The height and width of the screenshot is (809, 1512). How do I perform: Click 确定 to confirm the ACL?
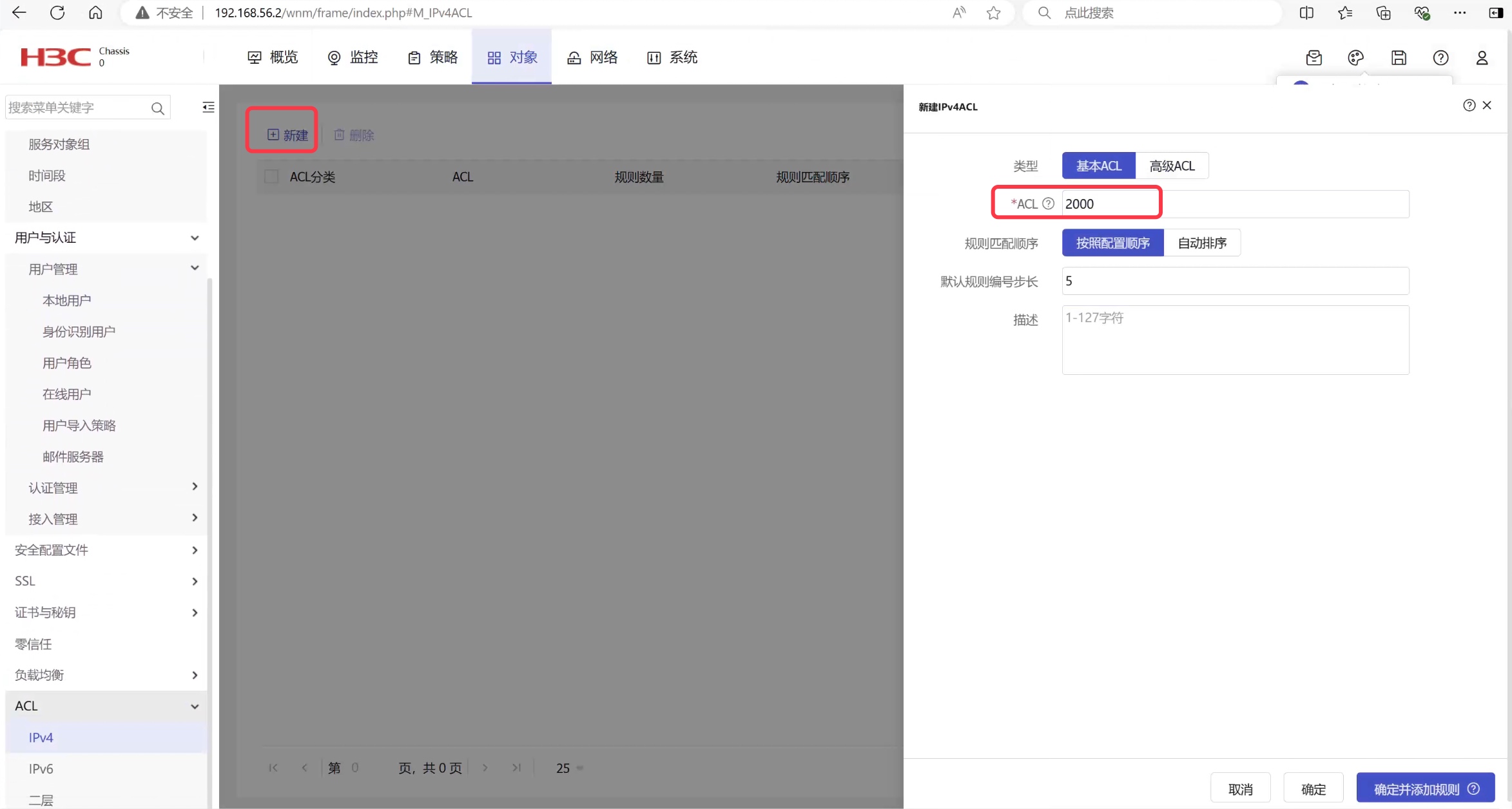click(1313, 788)
